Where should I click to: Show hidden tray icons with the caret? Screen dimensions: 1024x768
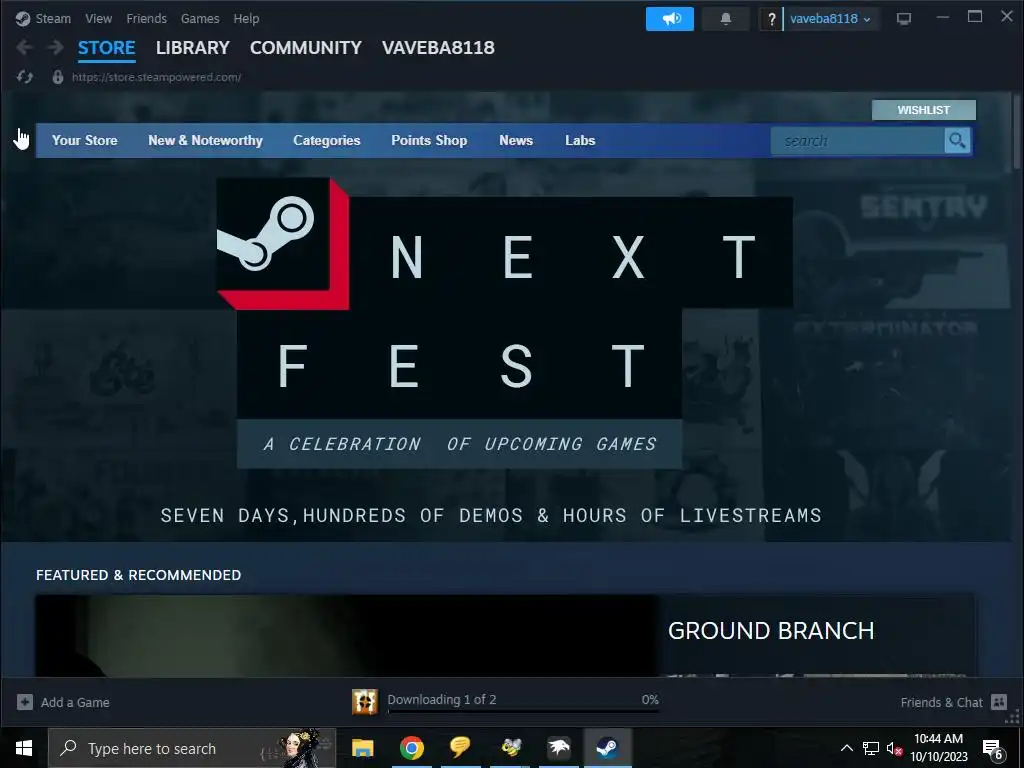pyautogui.click(x=846, y=748)
